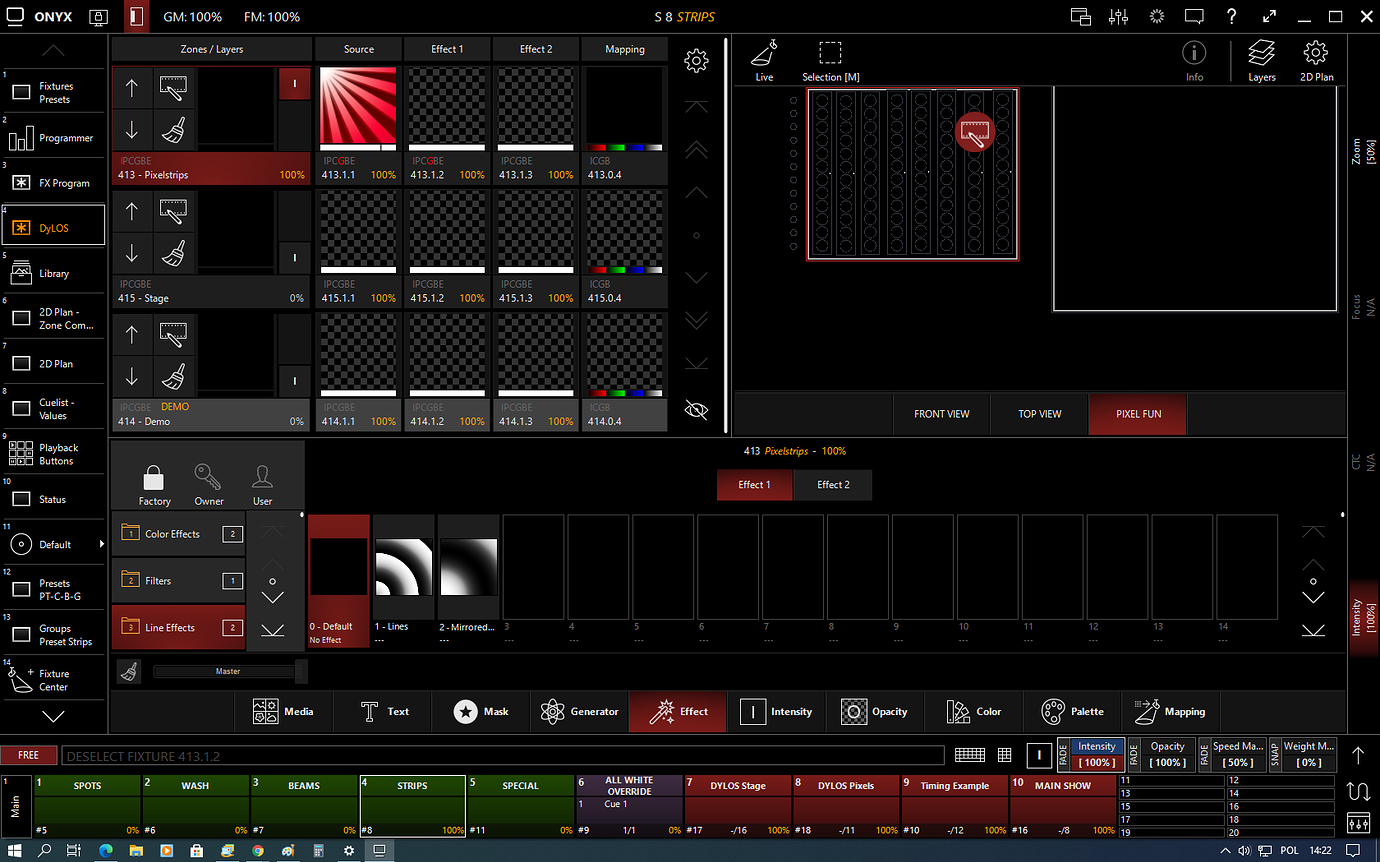This screenshot has width=1380, height=862.
Task: Step down one in zone list
Action: click(696, 277)
